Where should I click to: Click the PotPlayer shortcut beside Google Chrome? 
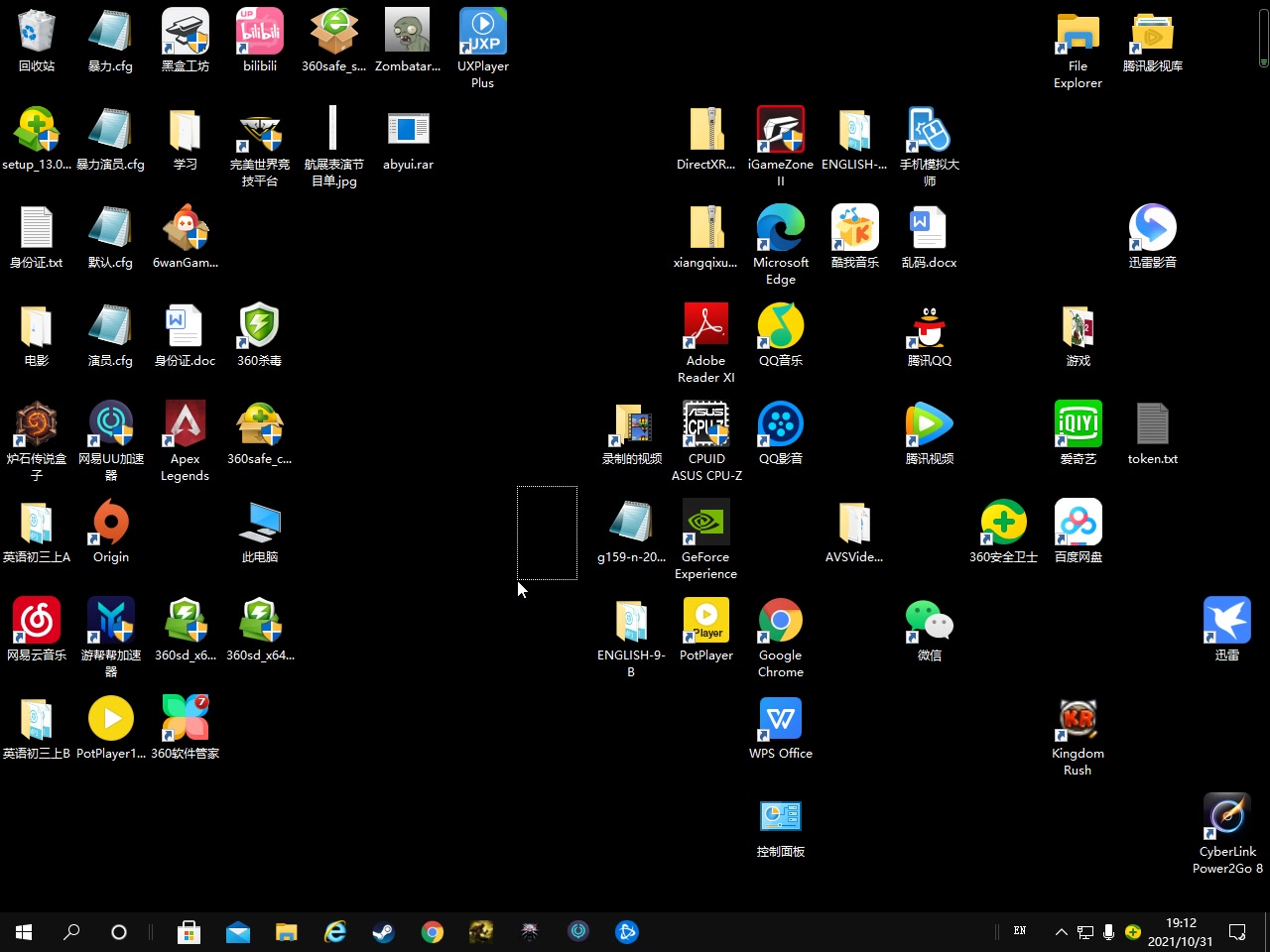706,629
